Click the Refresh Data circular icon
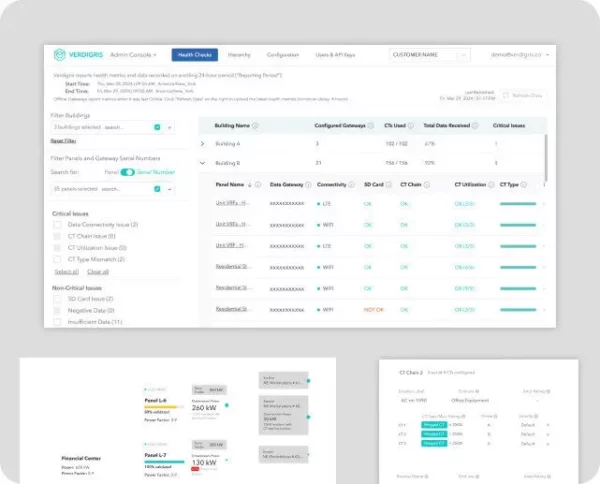600x484 pixels. click(x=505, y=95)
